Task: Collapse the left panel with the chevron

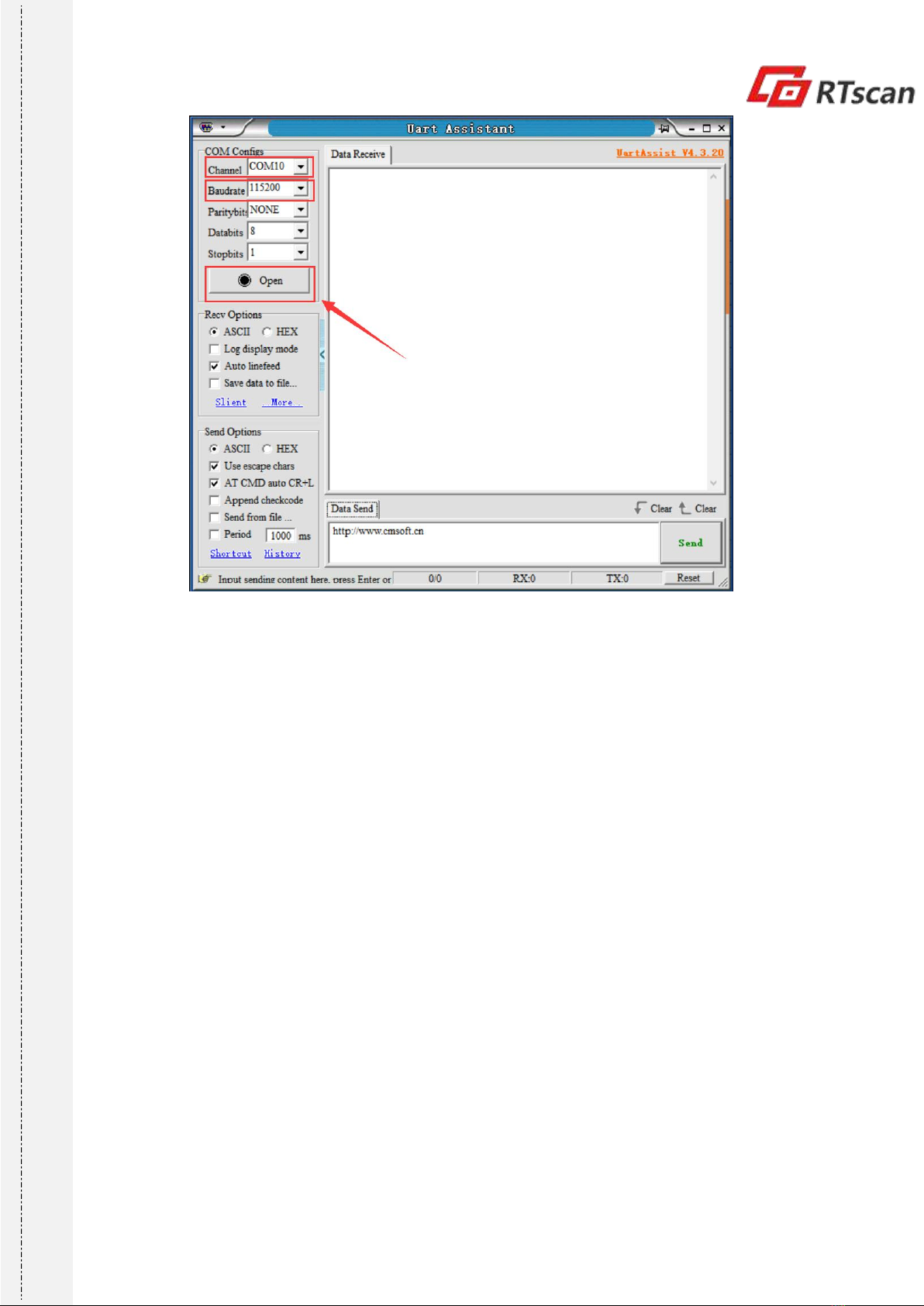Action: 322,355
